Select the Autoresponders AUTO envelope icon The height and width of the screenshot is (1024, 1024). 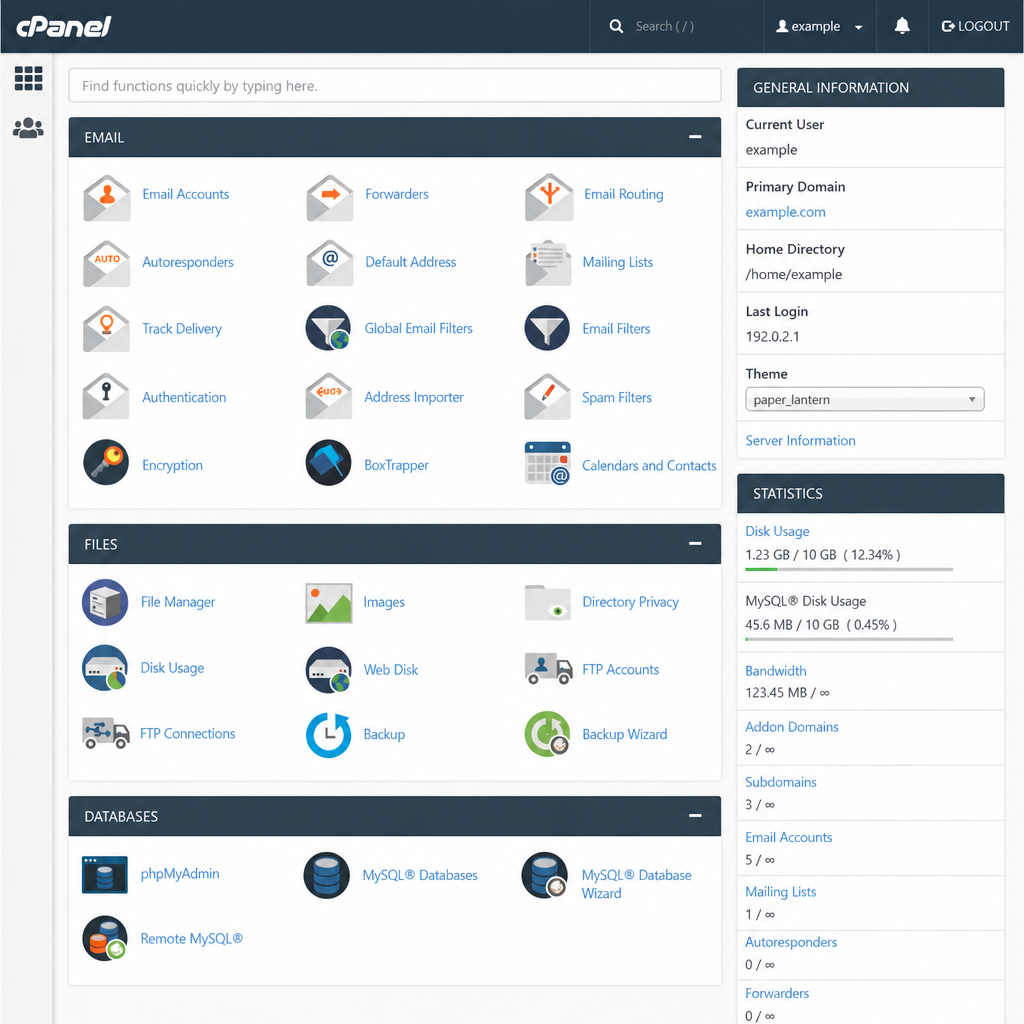point(106,264)
